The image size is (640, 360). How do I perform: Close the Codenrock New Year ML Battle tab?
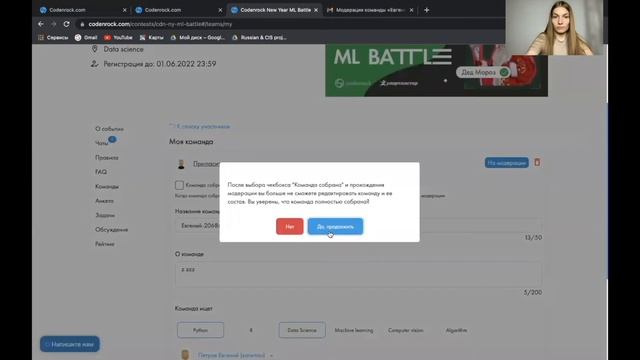pyautogui.click(x=316, y=10)
